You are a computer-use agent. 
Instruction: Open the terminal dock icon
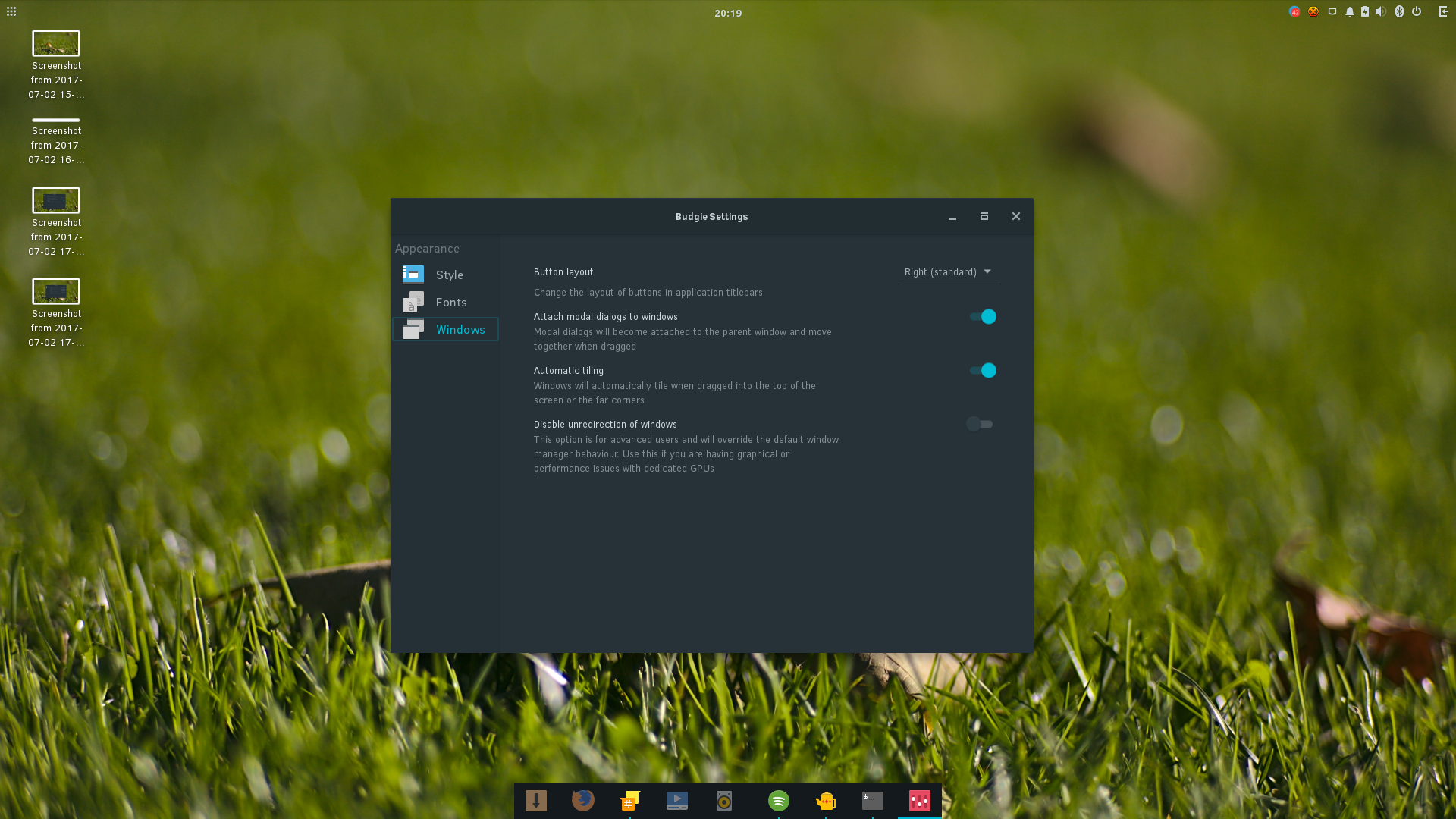click(873, 801)
